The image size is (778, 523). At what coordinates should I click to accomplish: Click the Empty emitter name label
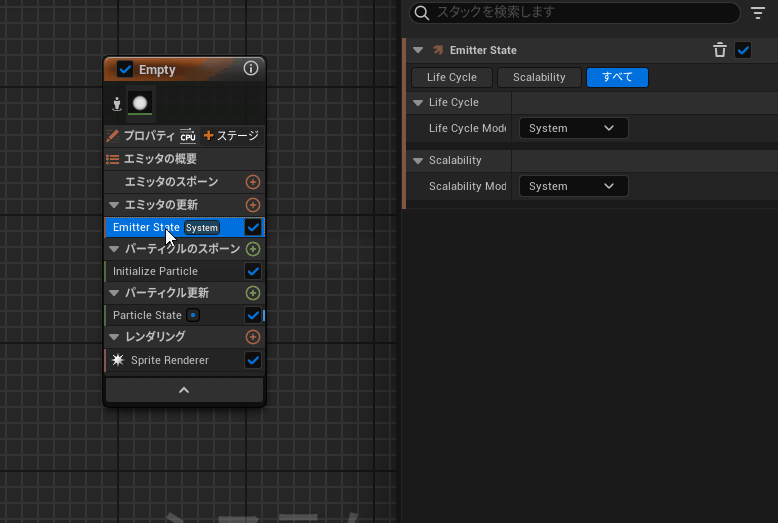pyautogui.click(x=157, y=69)
